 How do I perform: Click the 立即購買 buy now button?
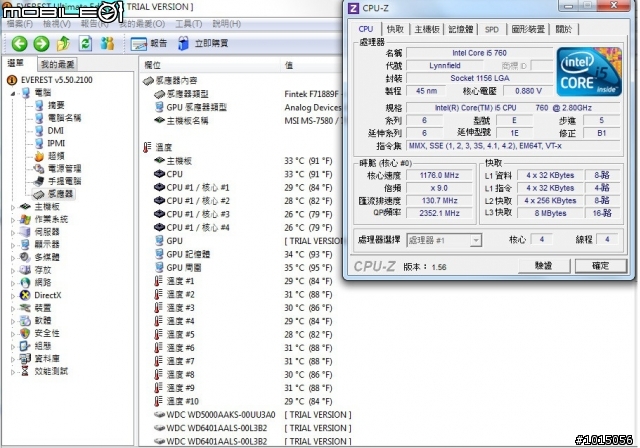(x=203, y=43)
